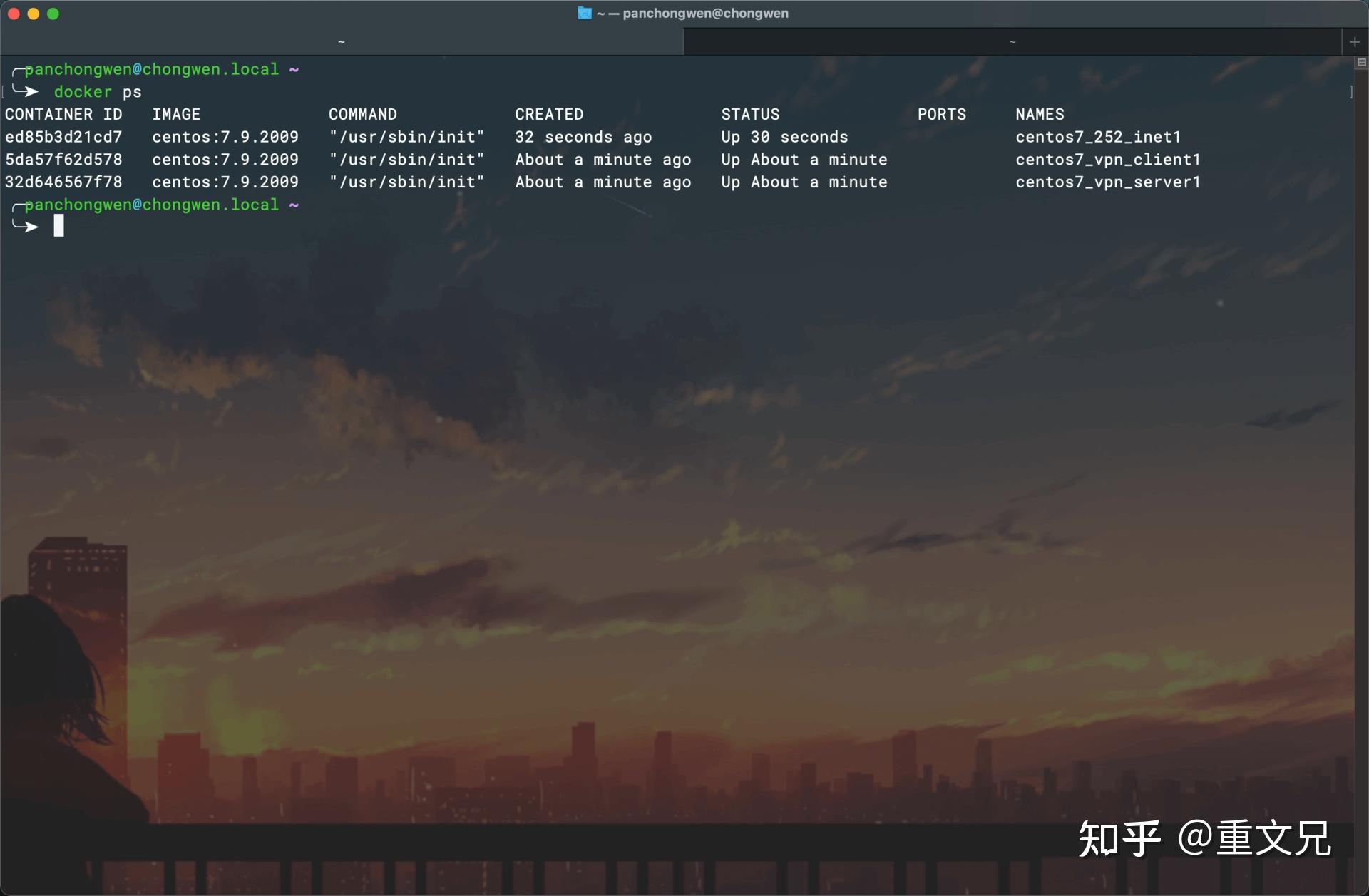Switch to the left terminal tab labeled ~
The height and width of the screenshot is (896, 1369).
342,41
